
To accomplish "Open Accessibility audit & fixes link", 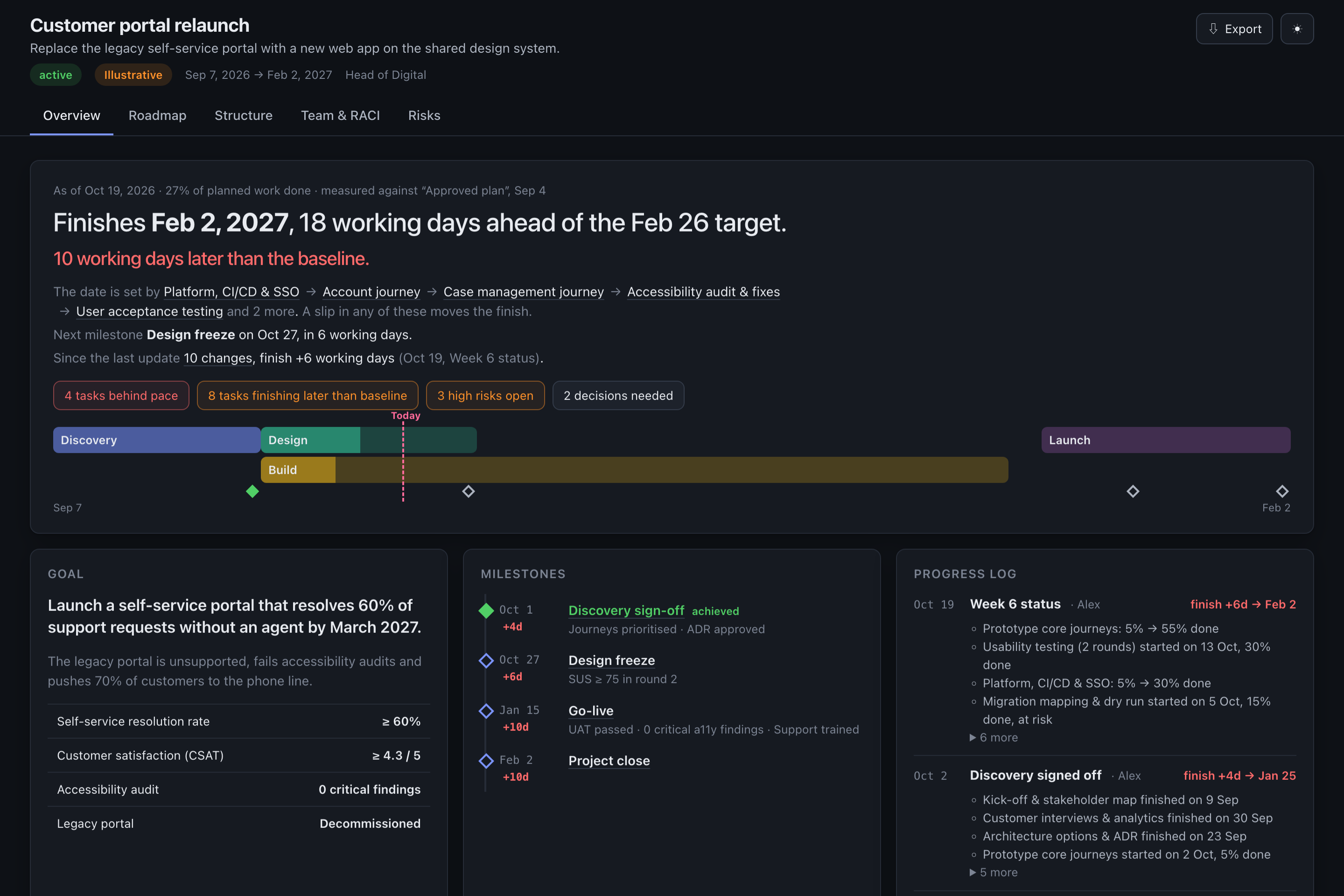I will point(703,292).
